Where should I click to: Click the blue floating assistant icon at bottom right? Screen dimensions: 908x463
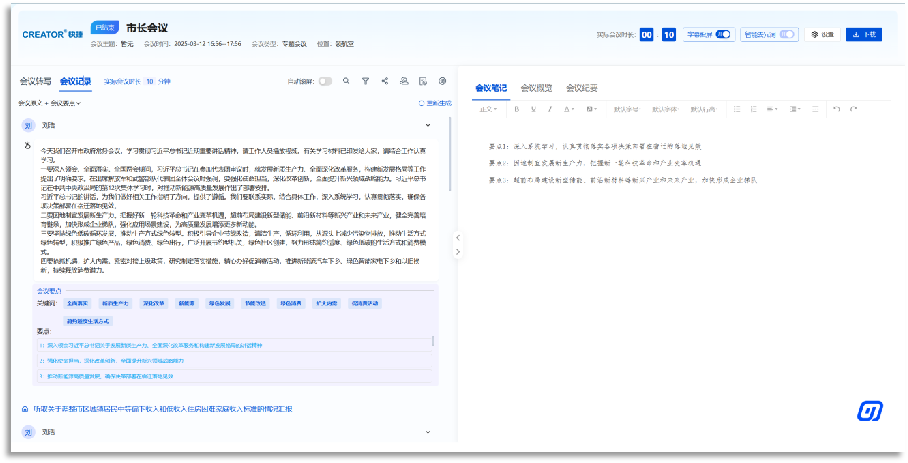click(x=869, y=411)
